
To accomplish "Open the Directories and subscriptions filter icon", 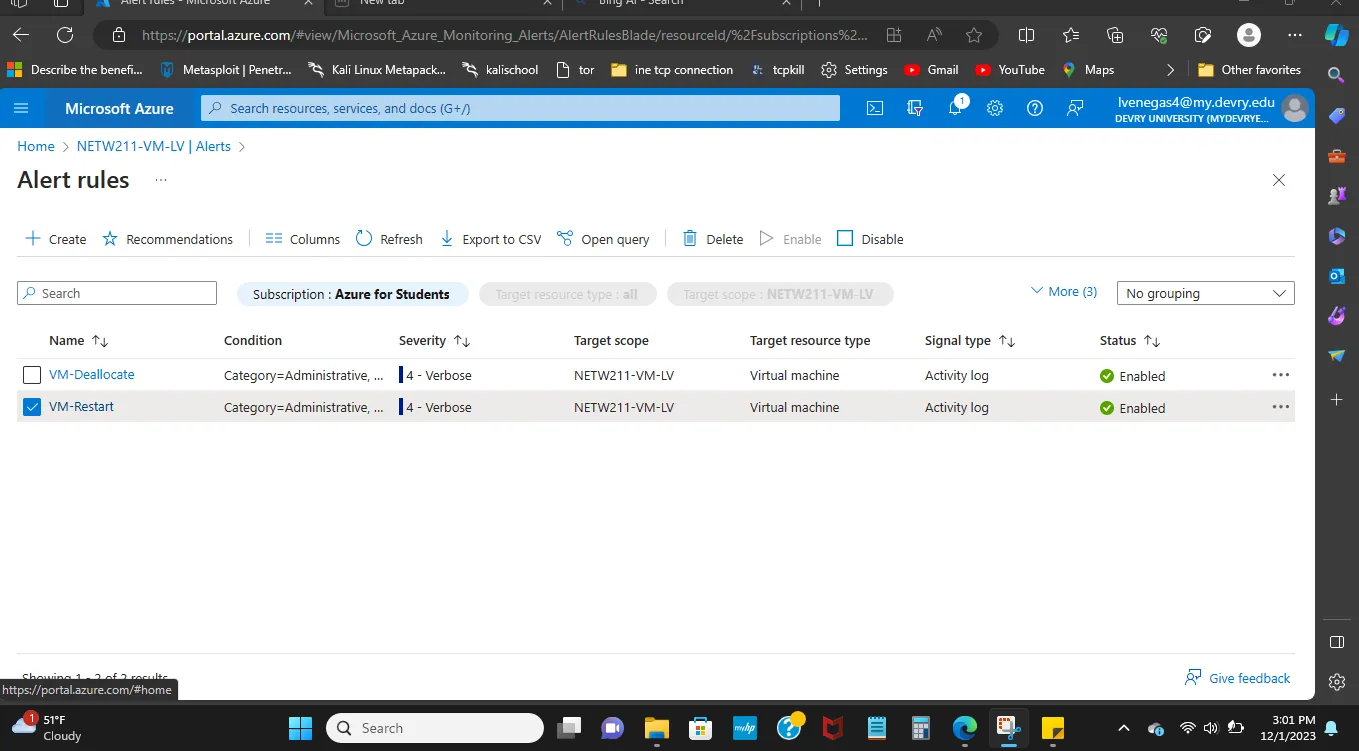I will pos(915,108).
